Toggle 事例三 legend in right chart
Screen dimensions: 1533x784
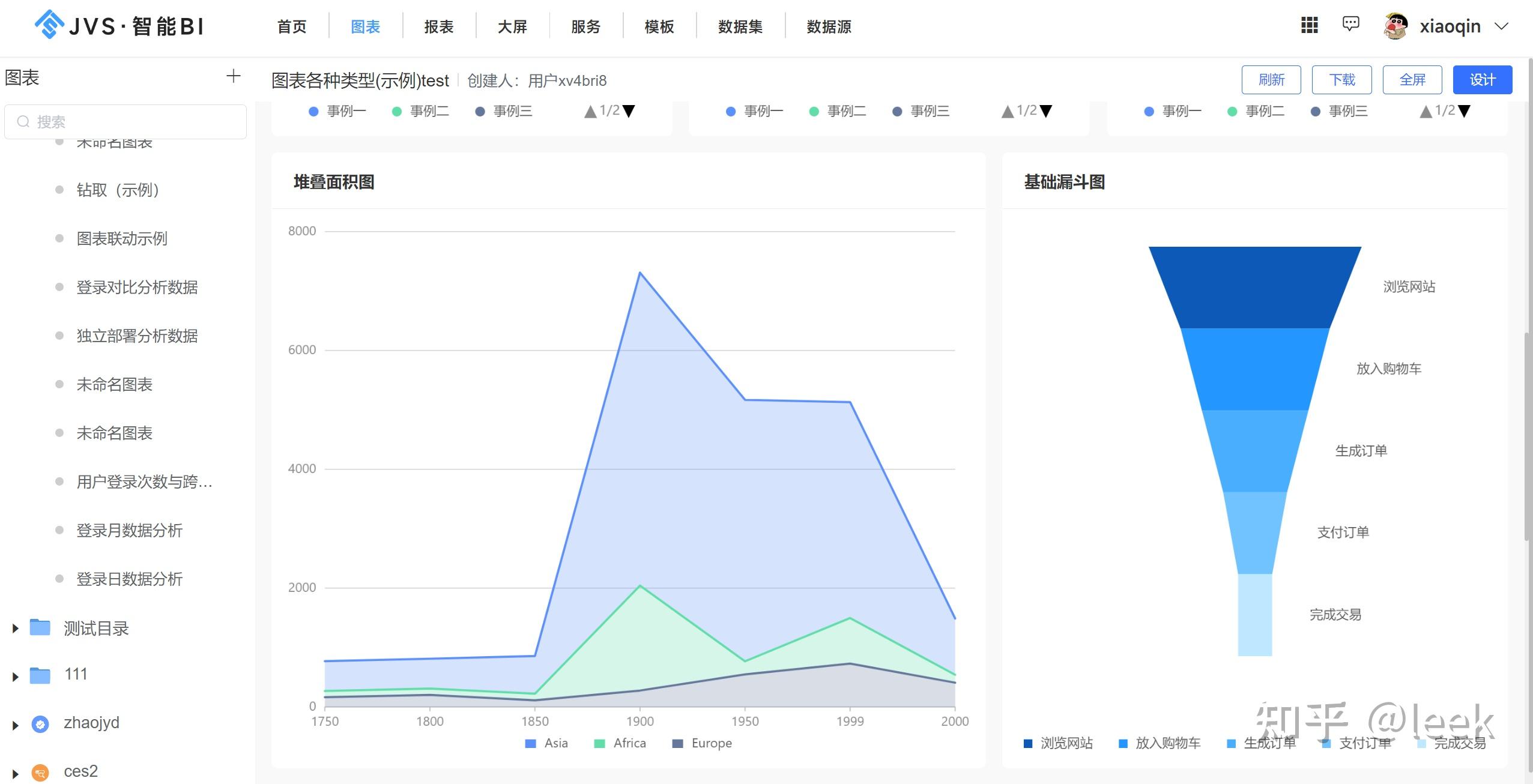(1338, 111)
